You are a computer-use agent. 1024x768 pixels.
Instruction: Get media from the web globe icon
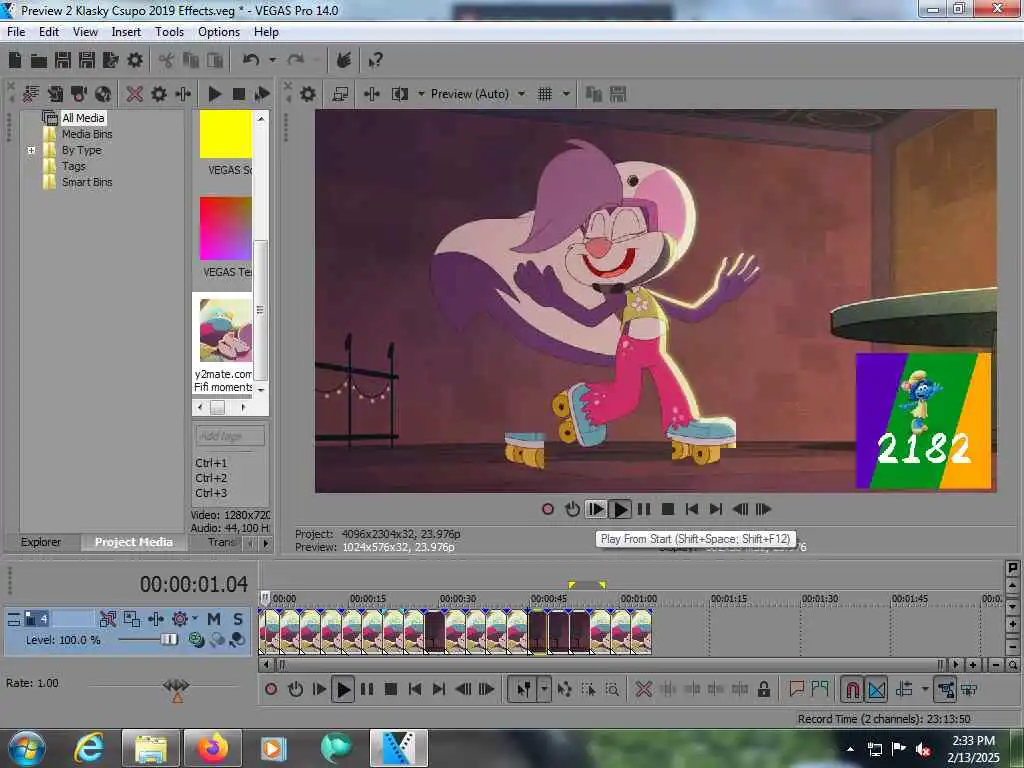point(103,95)
